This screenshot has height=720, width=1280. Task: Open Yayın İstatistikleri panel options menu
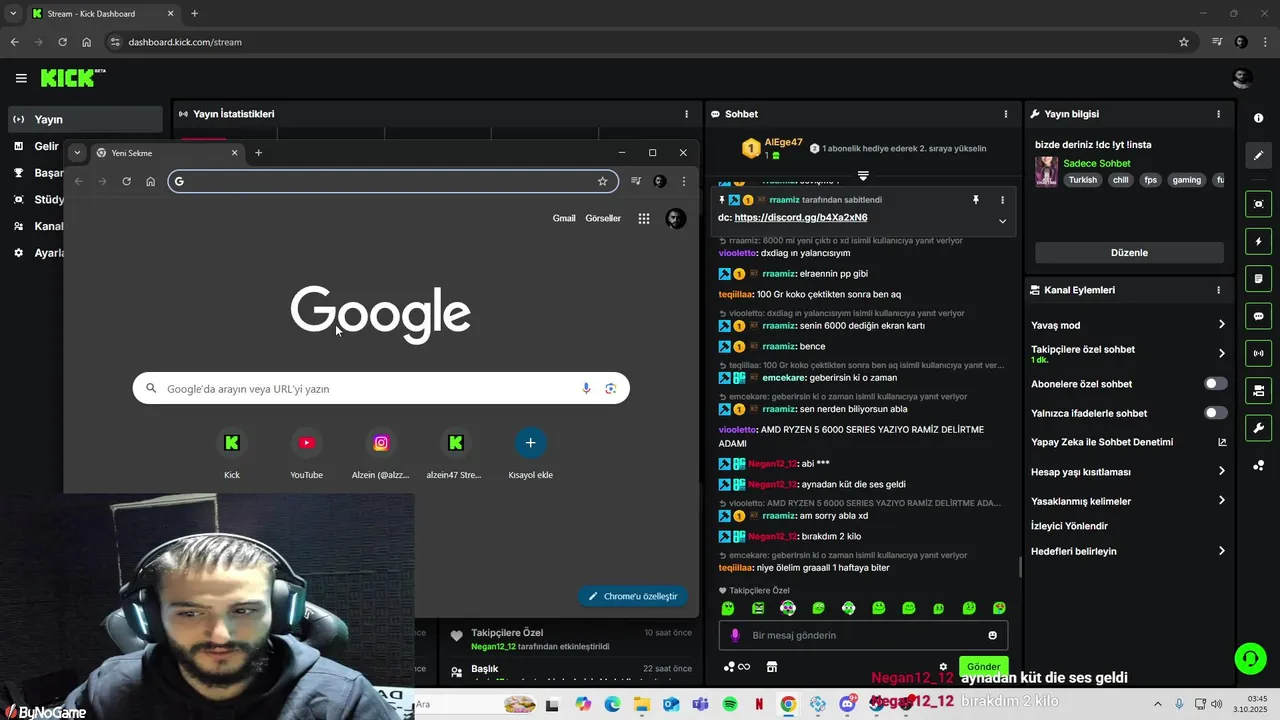click(686, 114)
